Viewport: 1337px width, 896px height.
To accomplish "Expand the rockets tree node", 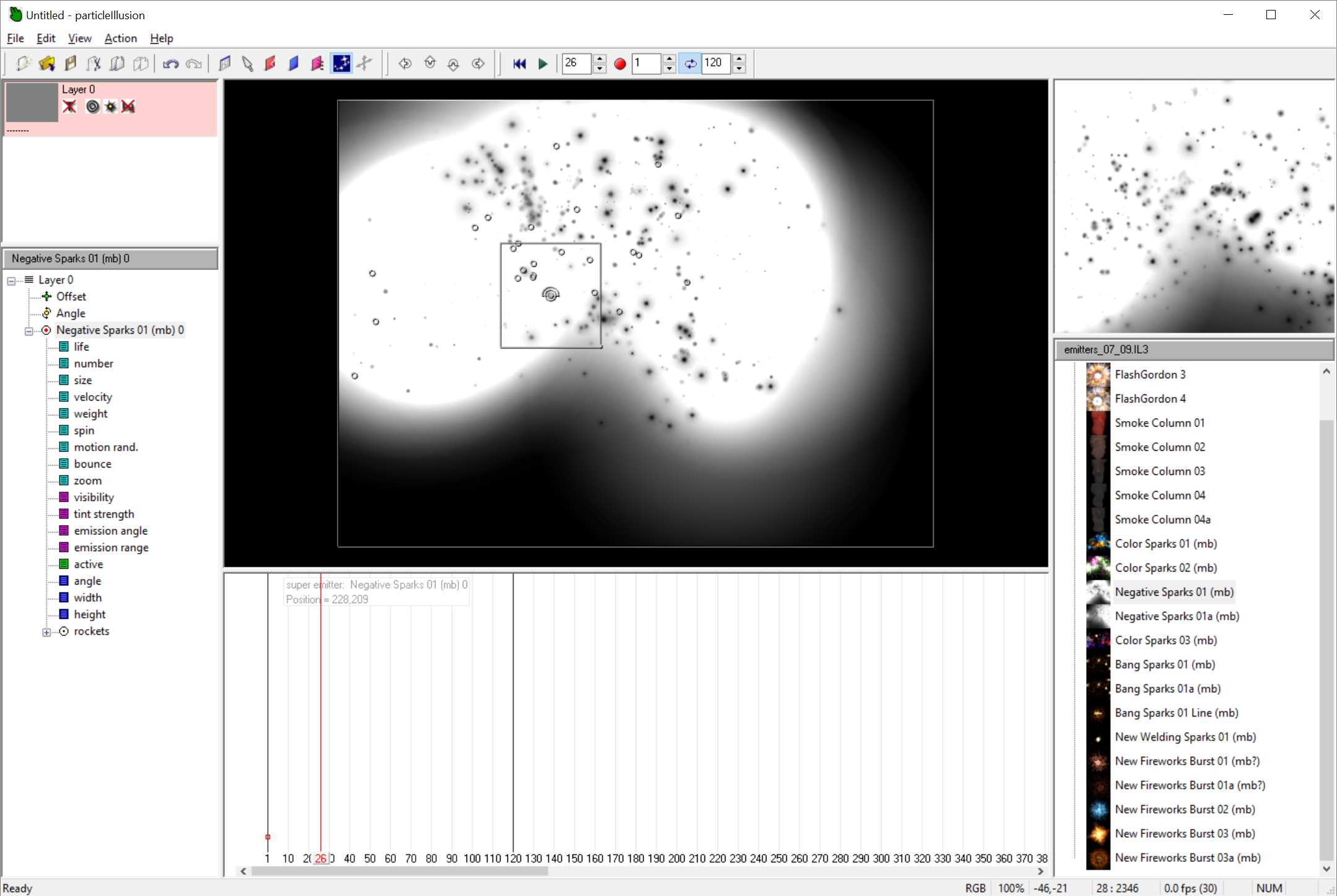I will coord(46,632).
